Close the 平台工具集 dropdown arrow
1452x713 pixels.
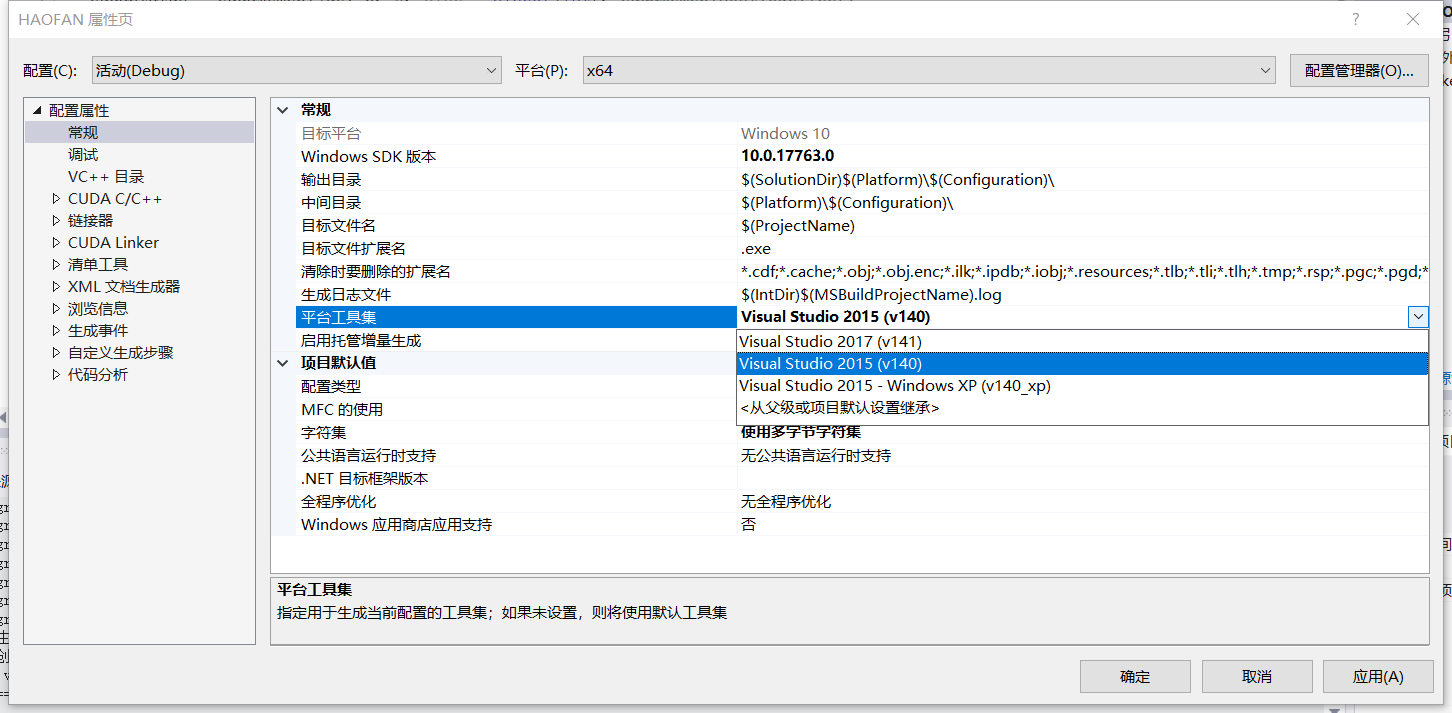pyautogui.click(x=1418, y=317)
